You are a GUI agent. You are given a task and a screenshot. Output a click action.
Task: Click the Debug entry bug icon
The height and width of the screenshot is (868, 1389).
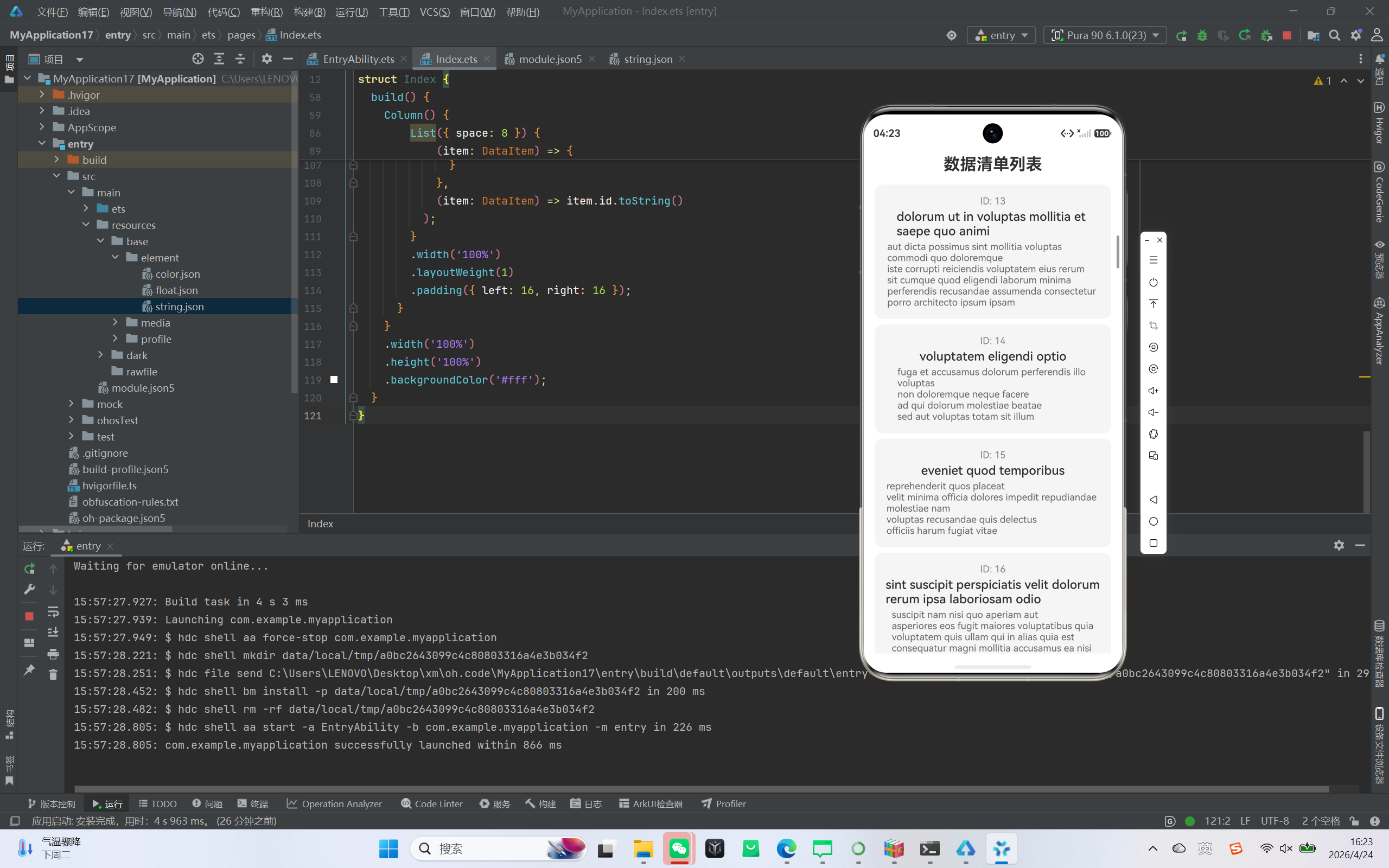point(1202,36)
